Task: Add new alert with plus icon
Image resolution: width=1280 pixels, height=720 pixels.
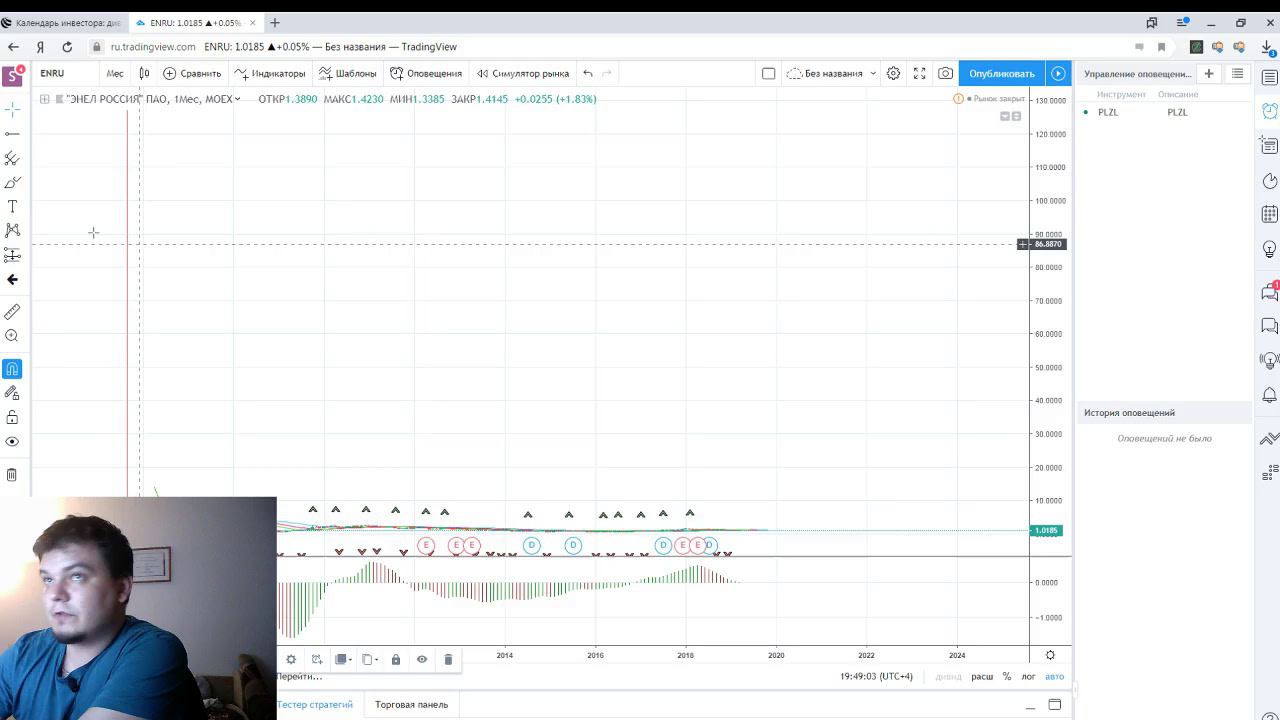Action: (1208, 73)
